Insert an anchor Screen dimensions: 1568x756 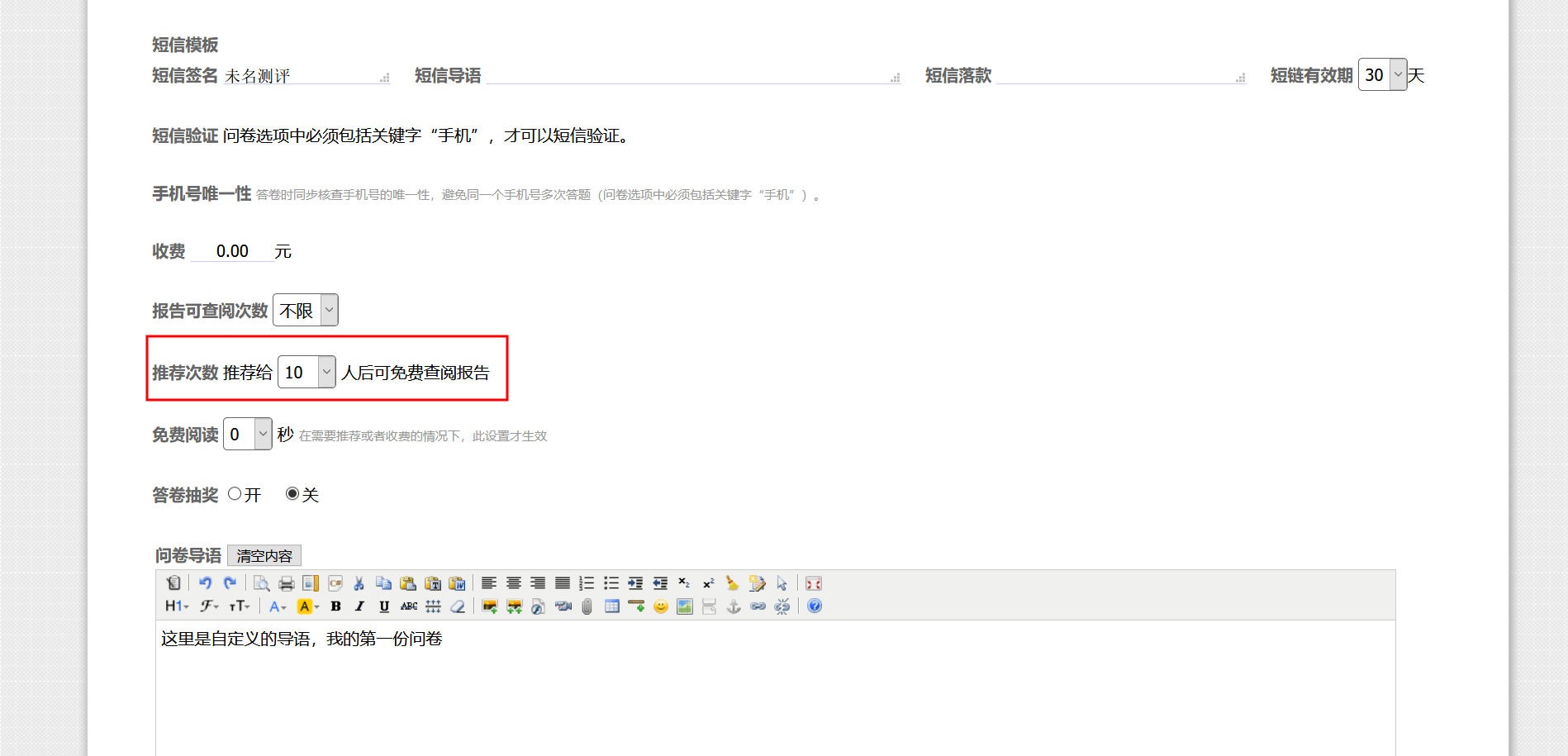pyautogui.click(x=734, y=606)
